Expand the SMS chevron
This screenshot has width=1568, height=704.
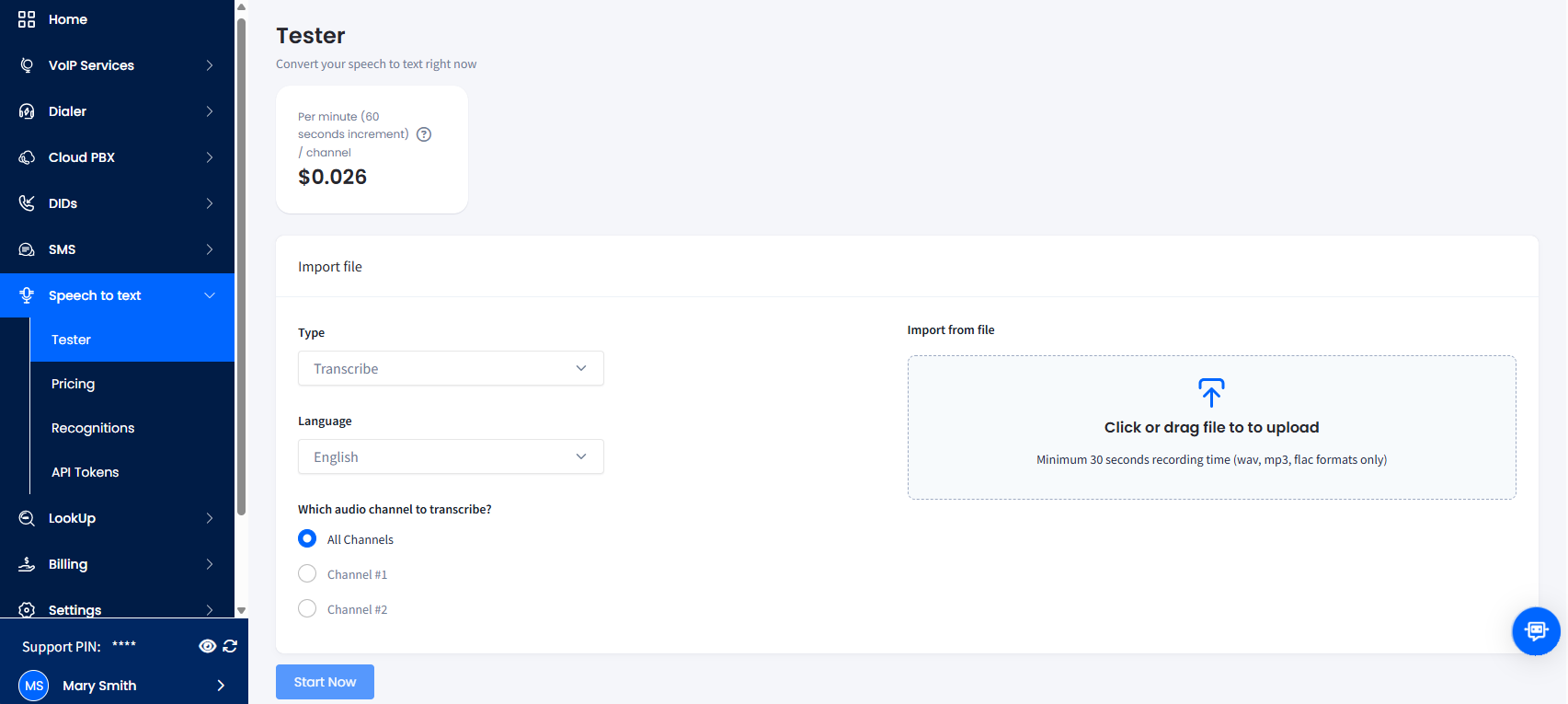click(210, 249)
